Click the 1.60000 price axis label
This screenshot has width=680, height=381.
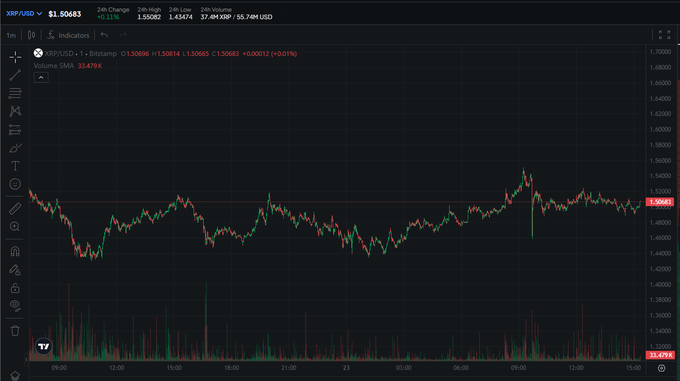[660, 129]
